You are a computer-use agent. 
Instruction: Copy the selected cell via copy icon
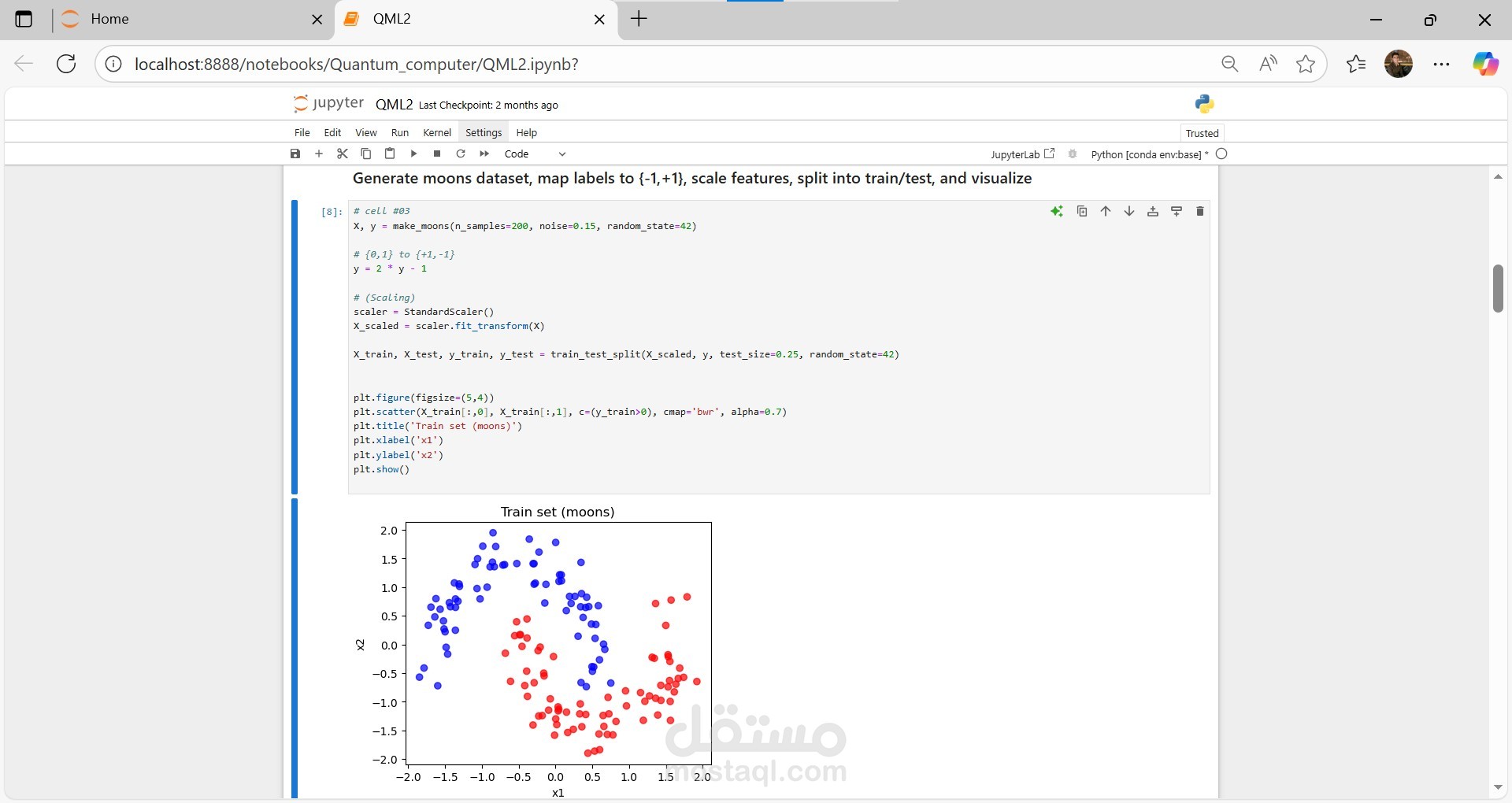(x=365, y=154)
